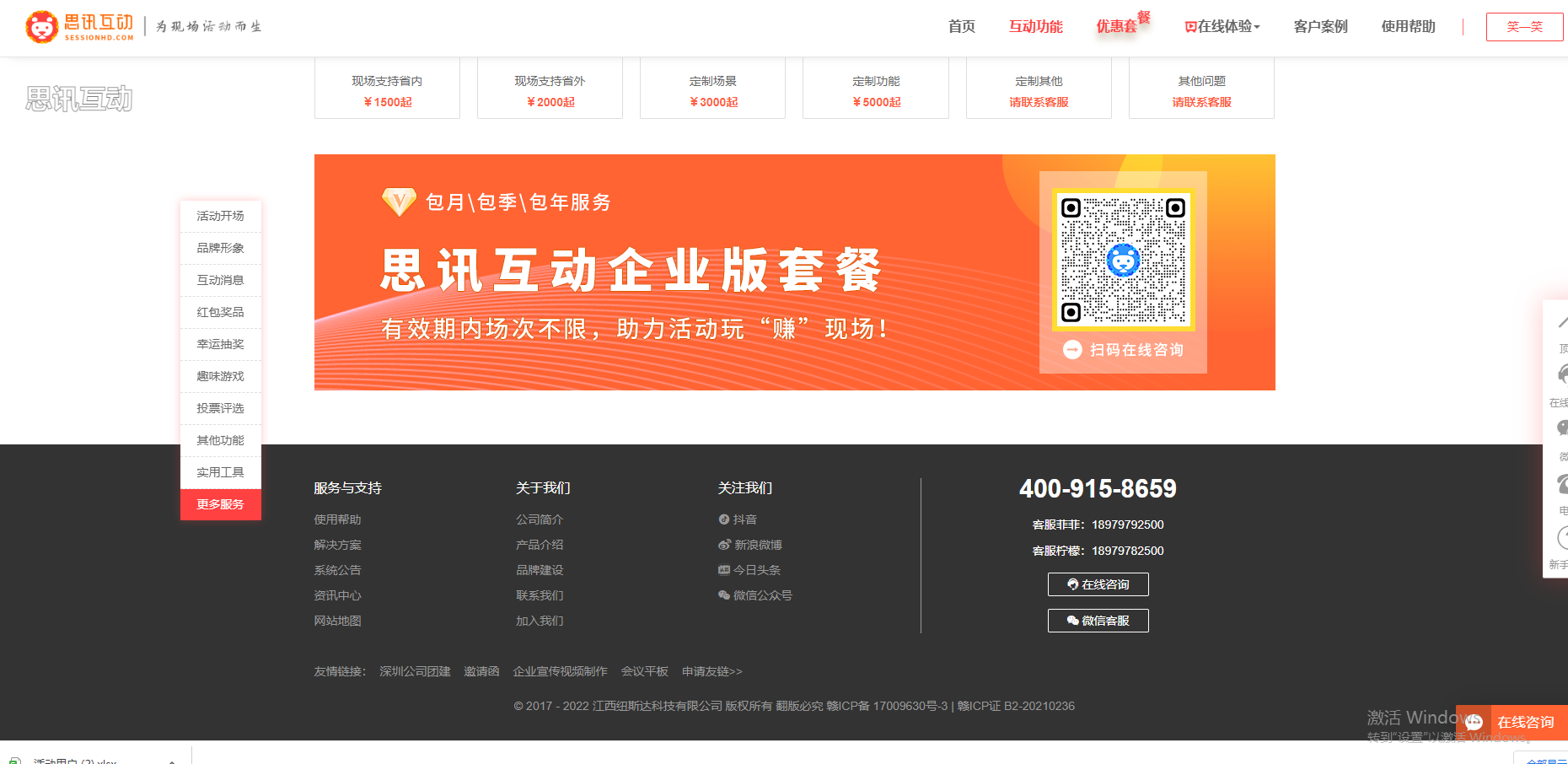Open the 互动功能 navigation item

(1036, 26)
